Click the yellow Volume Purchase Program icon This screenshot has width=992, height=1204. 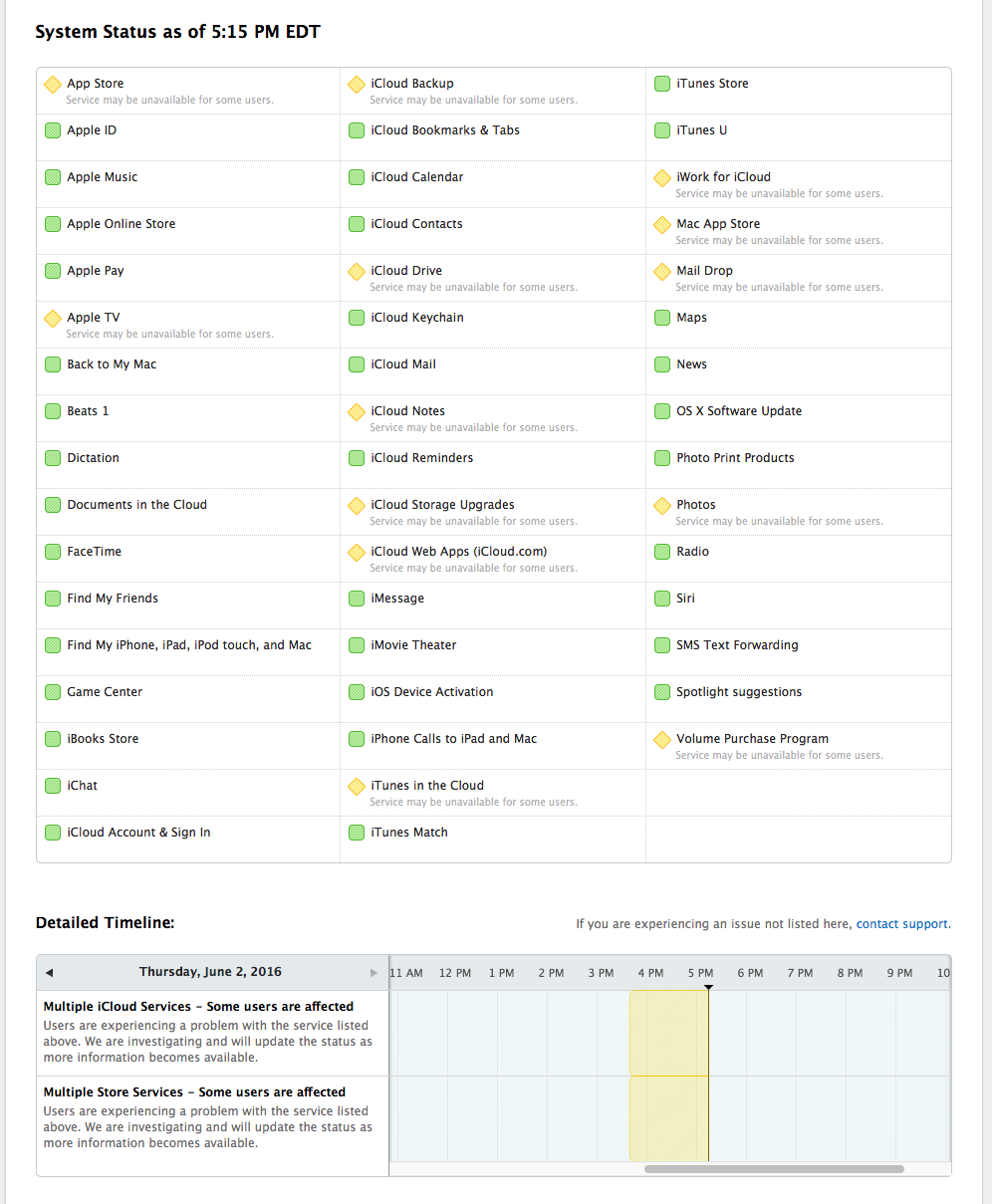tap(662, 740)
